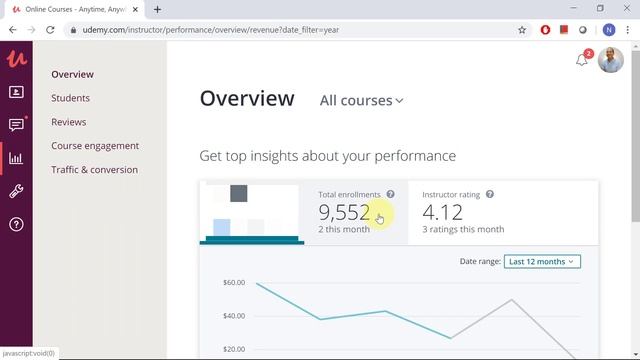Viewport: 640px width, 360px height.
Task: Open the Tools wrench icon in sidebar
Action: tap(16, 191)
